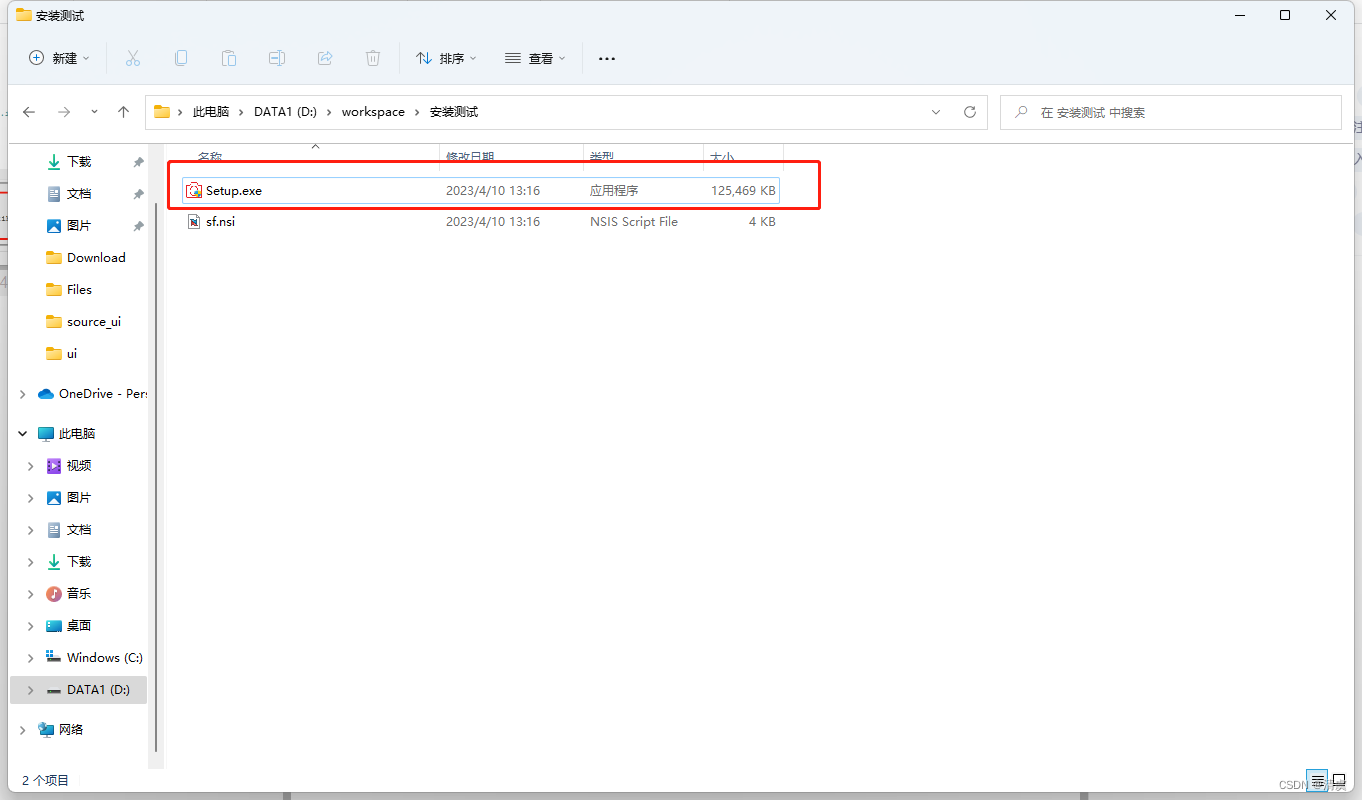Screen dimensions: 1362x800
Task: Expand the DATA1 (D:) tree node
Action: (x=31, y=690)
